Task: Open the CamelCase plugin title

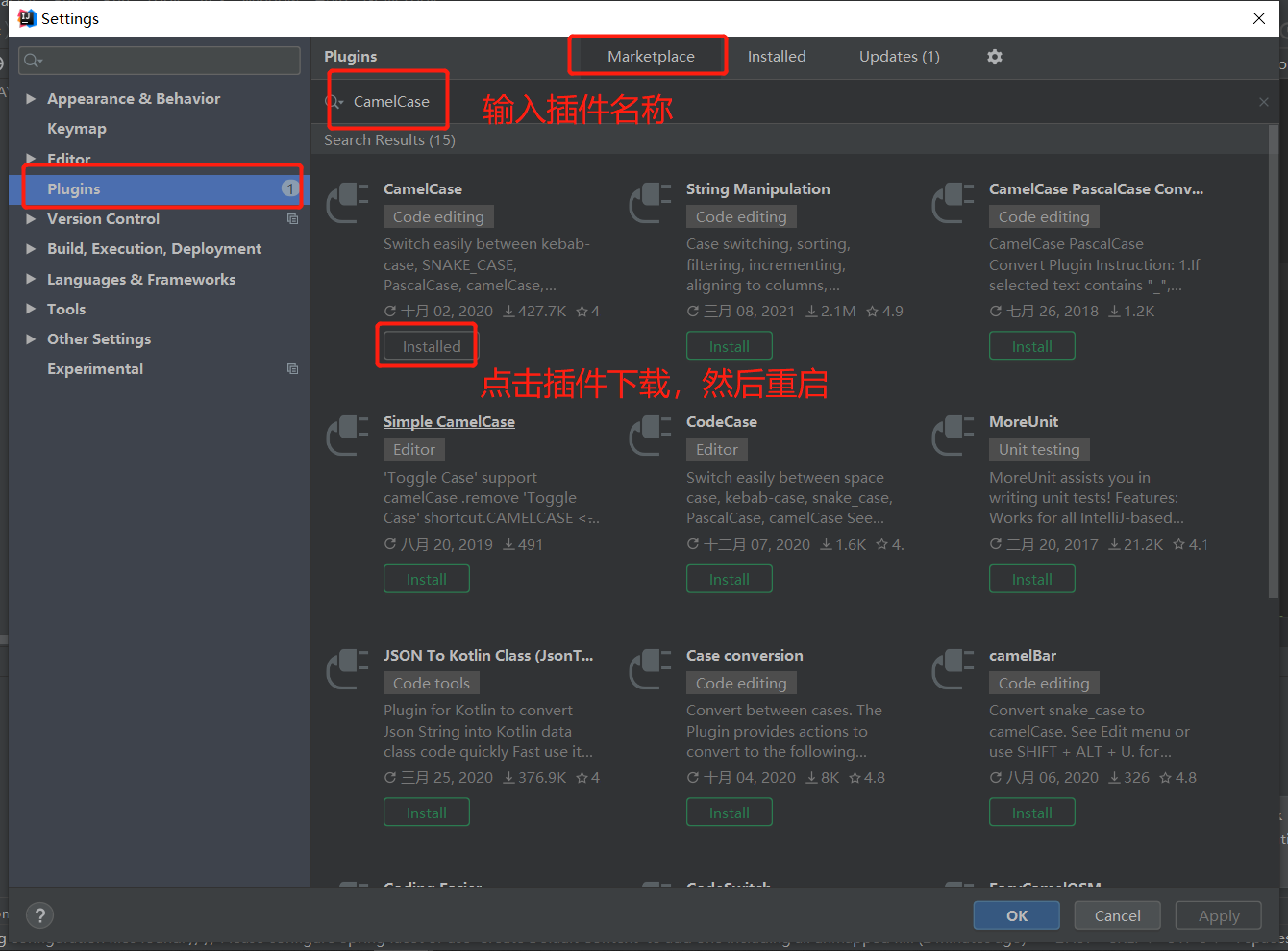Action: point(423,189)
